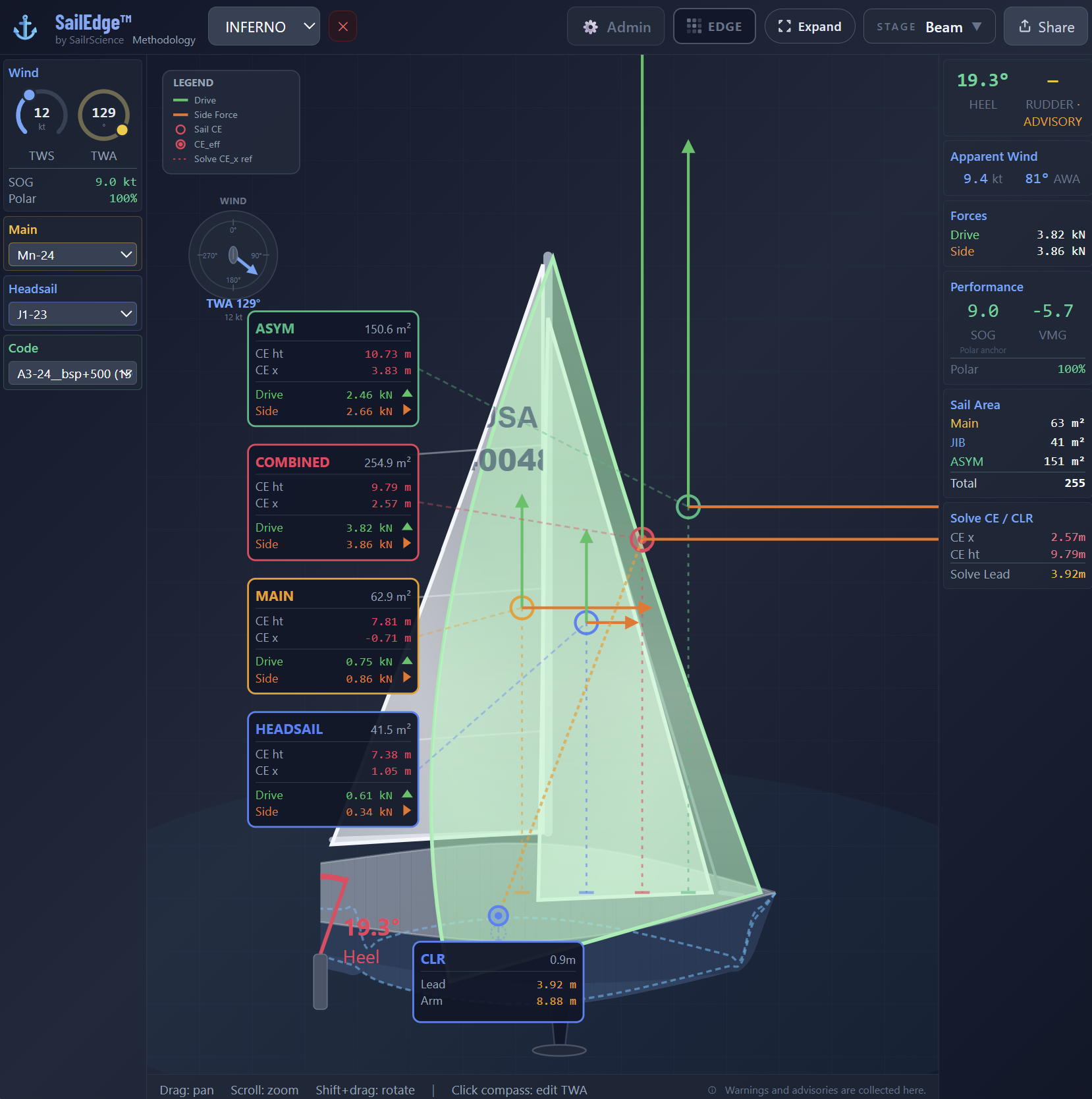Click the HEADSAIL card orange side arrow

pos(407,810)
